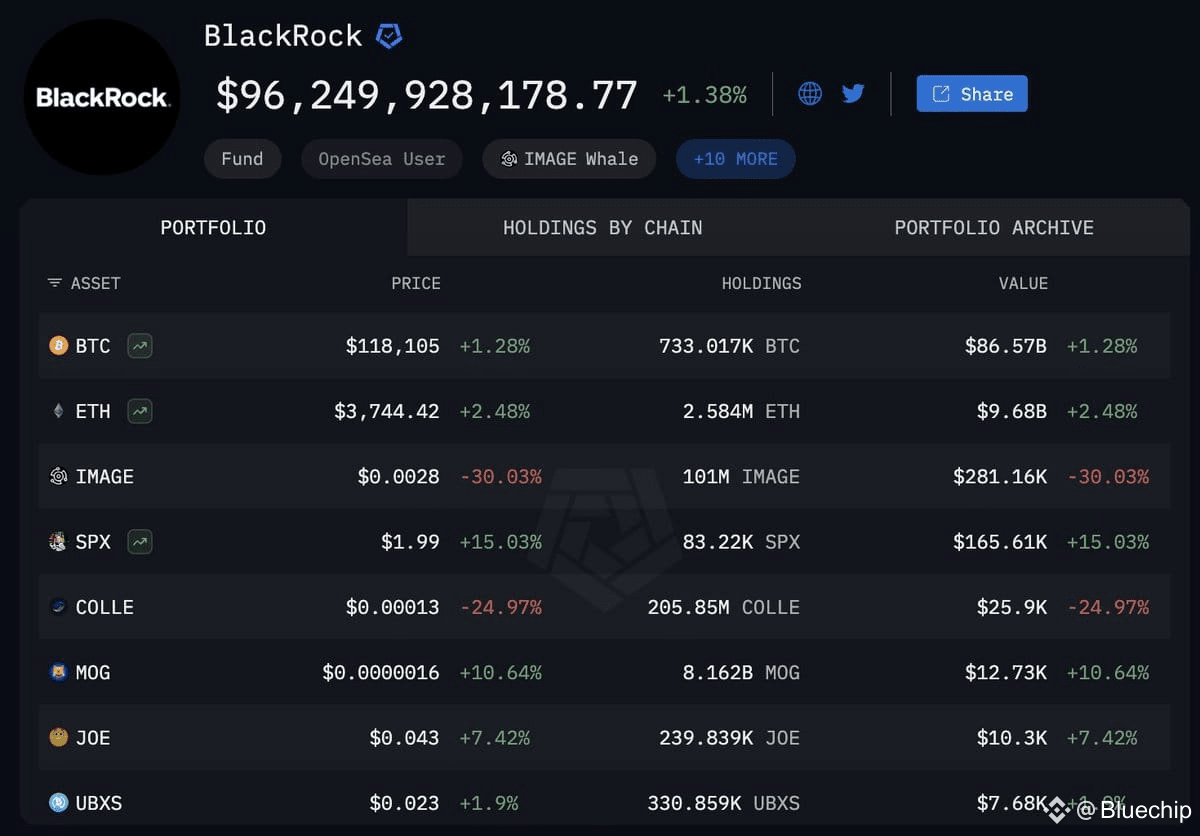The image size is (1200, 836).
Task: Select the SPX asset name
Action: (93, 542)
